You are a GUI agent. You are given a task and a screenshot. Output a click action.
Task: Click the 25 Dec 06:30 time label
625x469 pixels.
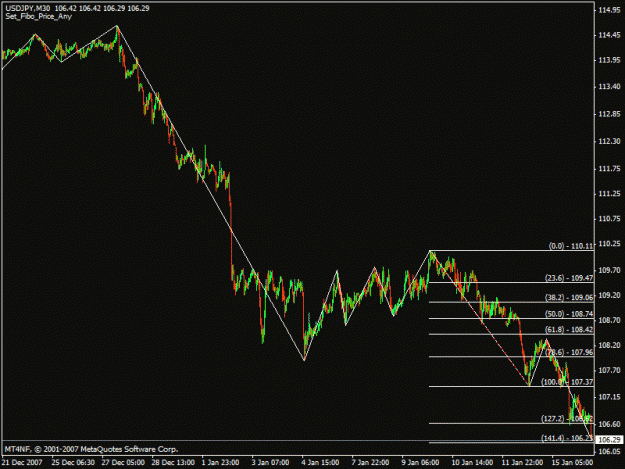73,463
